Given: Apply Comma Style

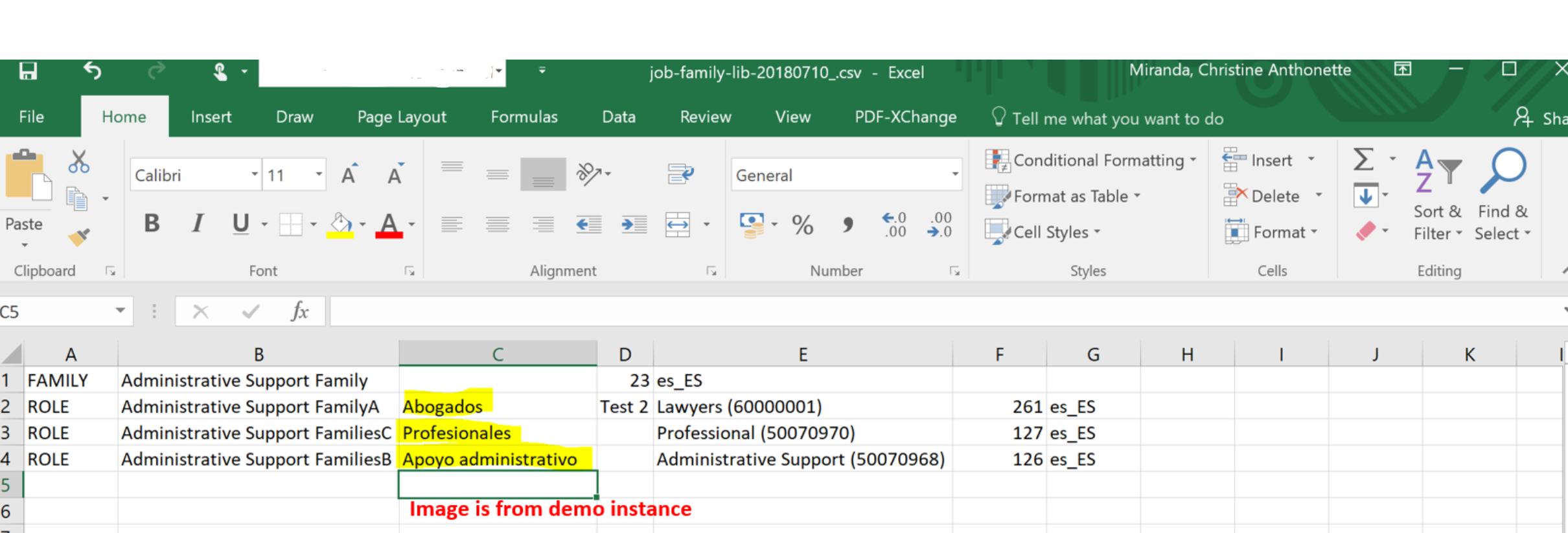Looking at the screenshot, I should coord(847,225).
